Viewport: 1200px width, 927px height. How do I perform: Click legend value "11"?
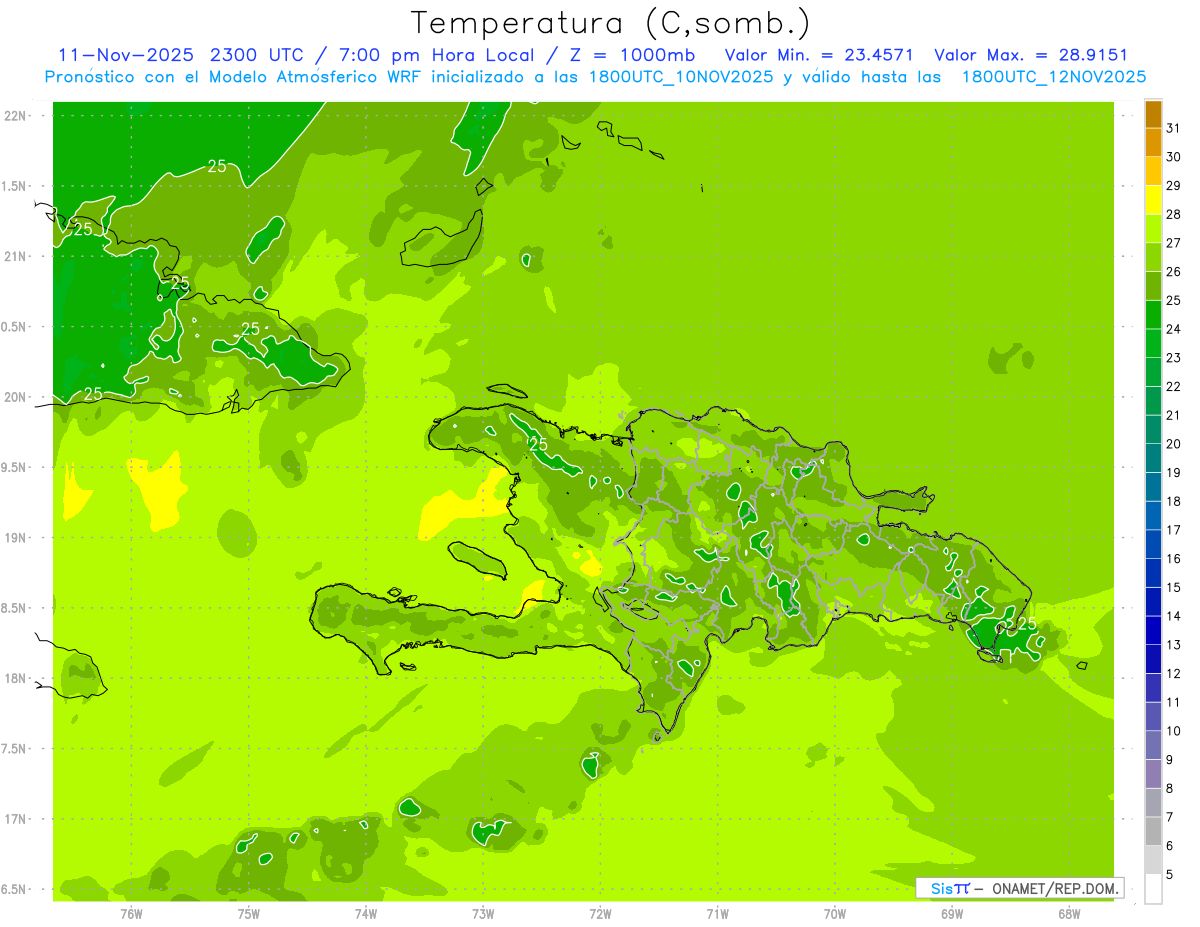(1174, 702)
